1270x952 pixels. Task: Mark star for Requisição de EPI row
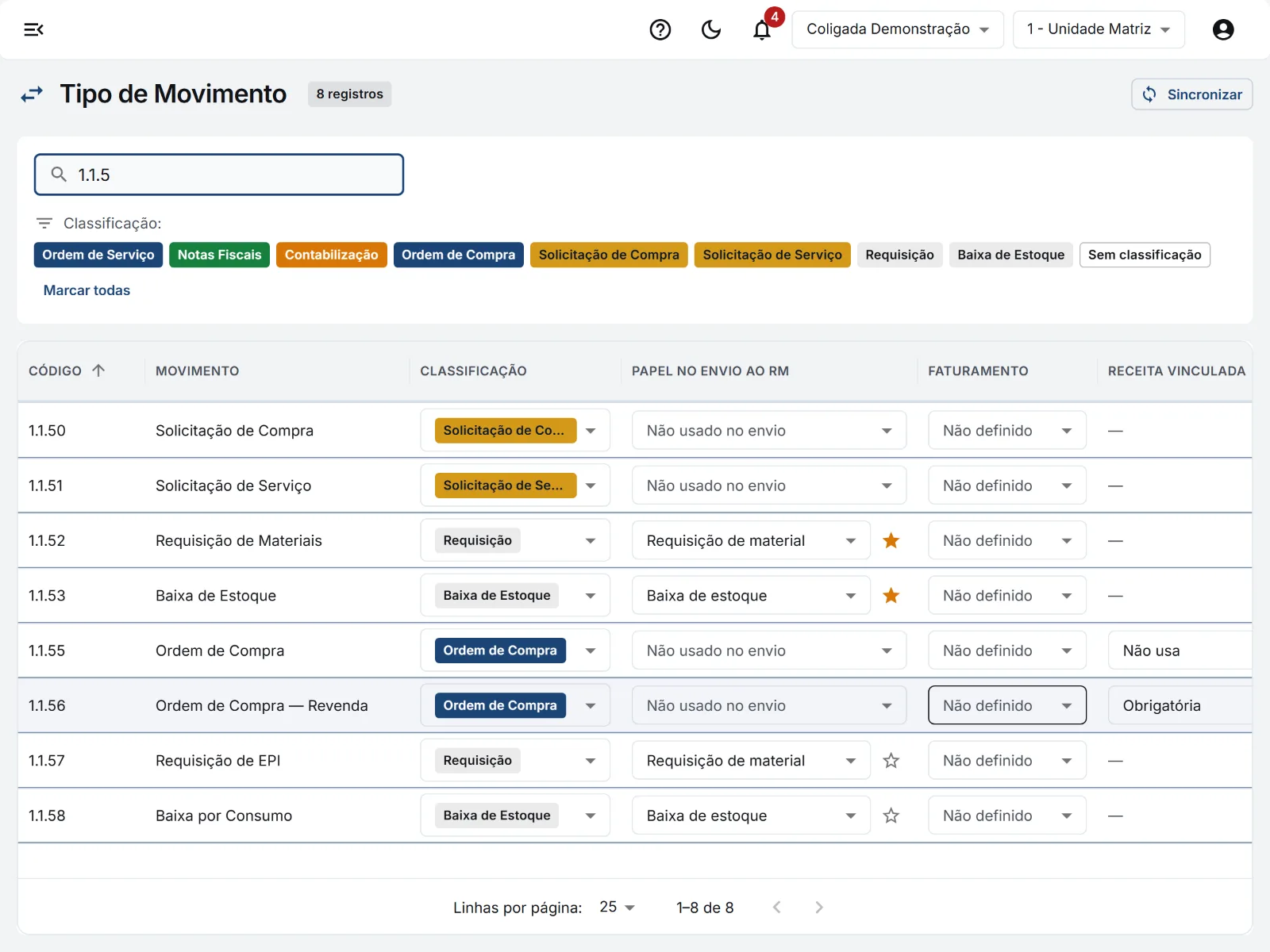click(x=891, y=760)
